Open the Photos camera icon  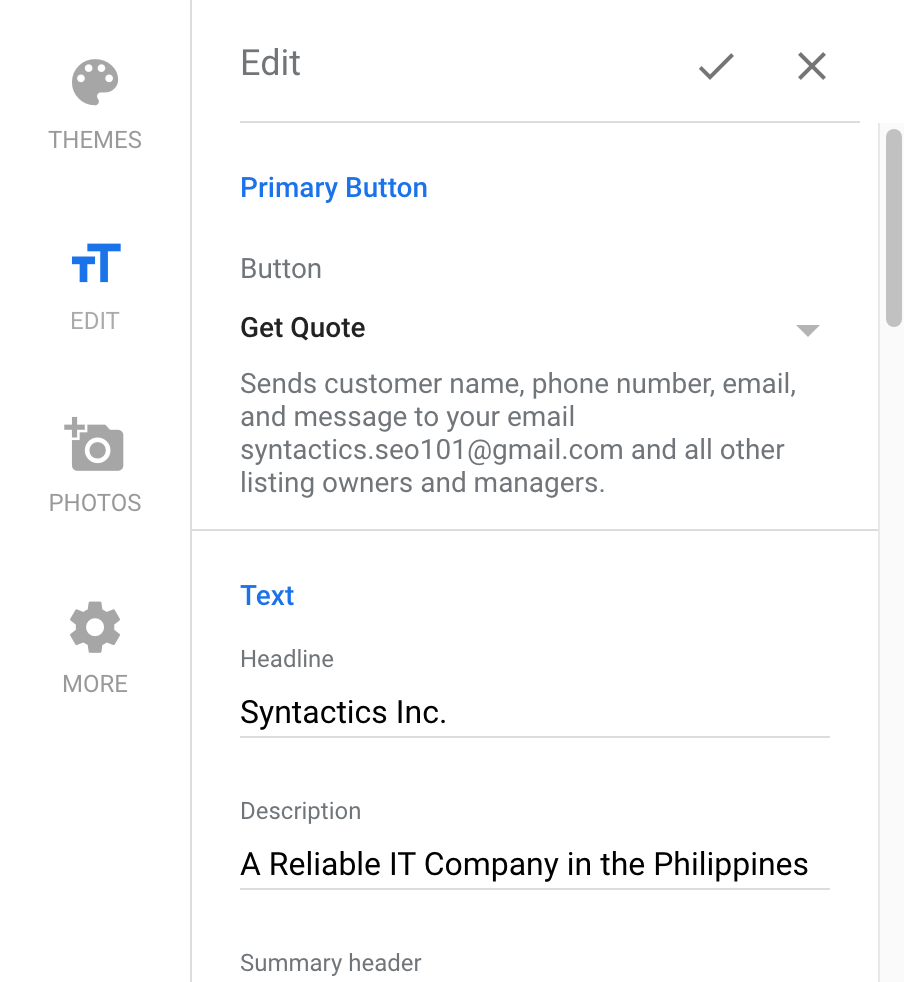coord(94,444)
